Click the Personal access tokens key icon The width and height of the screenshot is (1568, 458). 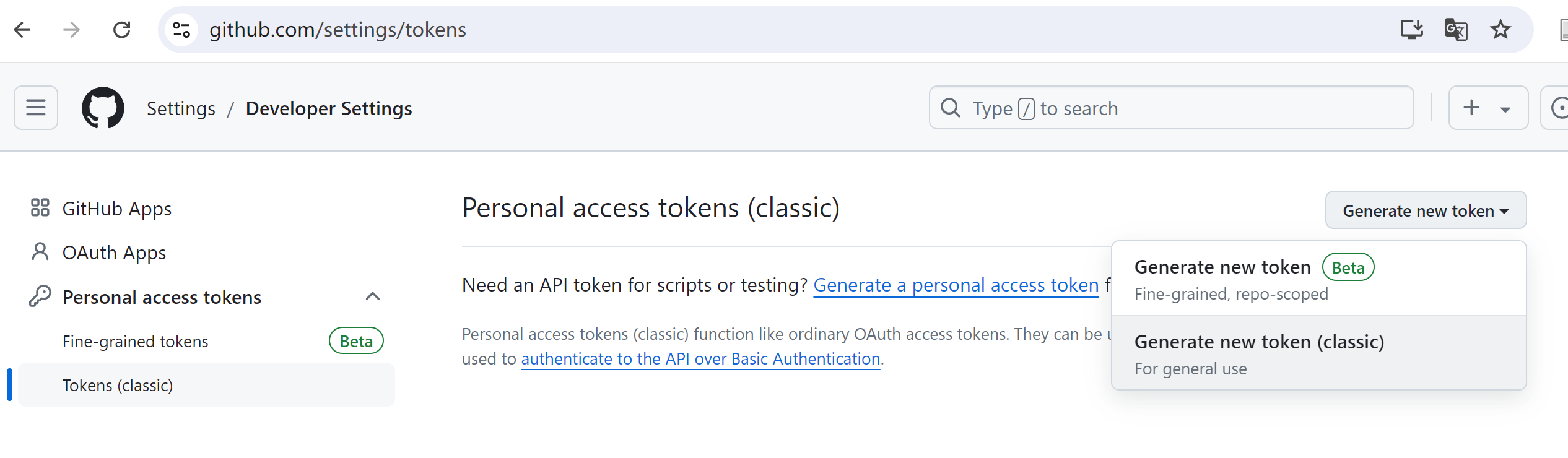coord(41,296)
